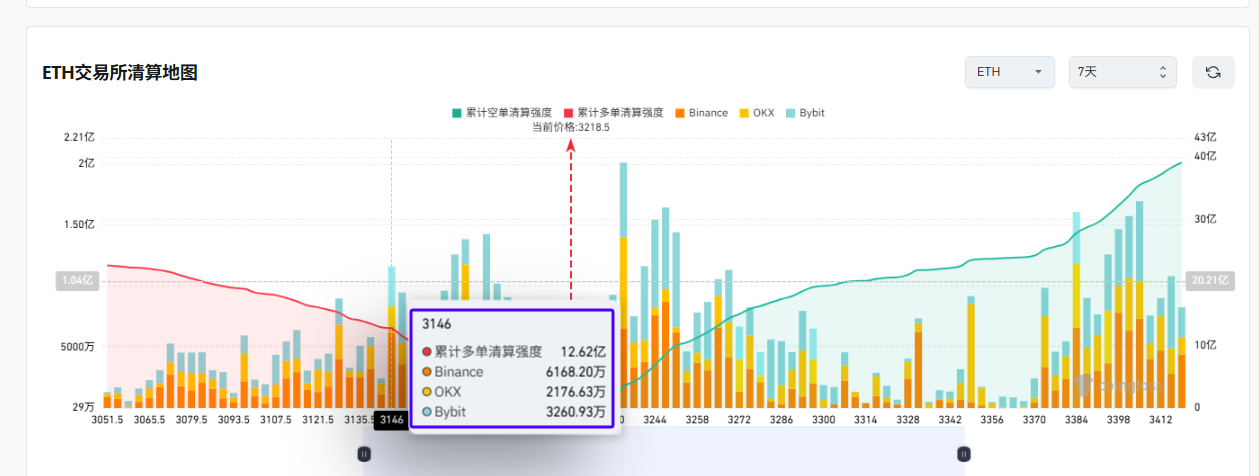1259x476 pixels.
Task: Click the tallest liquidation bar in chart
Action: pos(623,280)
